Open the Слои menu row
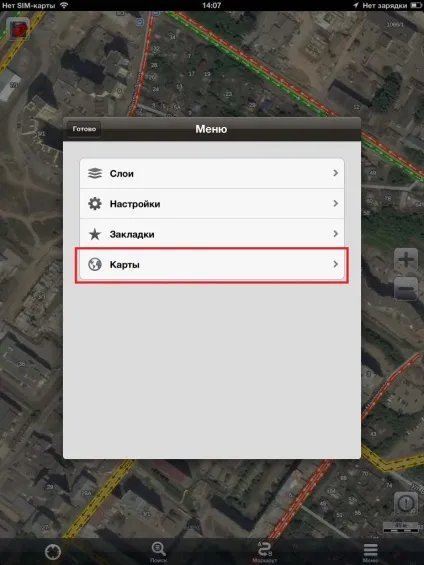Screen dimensions: 424x565 212,173
